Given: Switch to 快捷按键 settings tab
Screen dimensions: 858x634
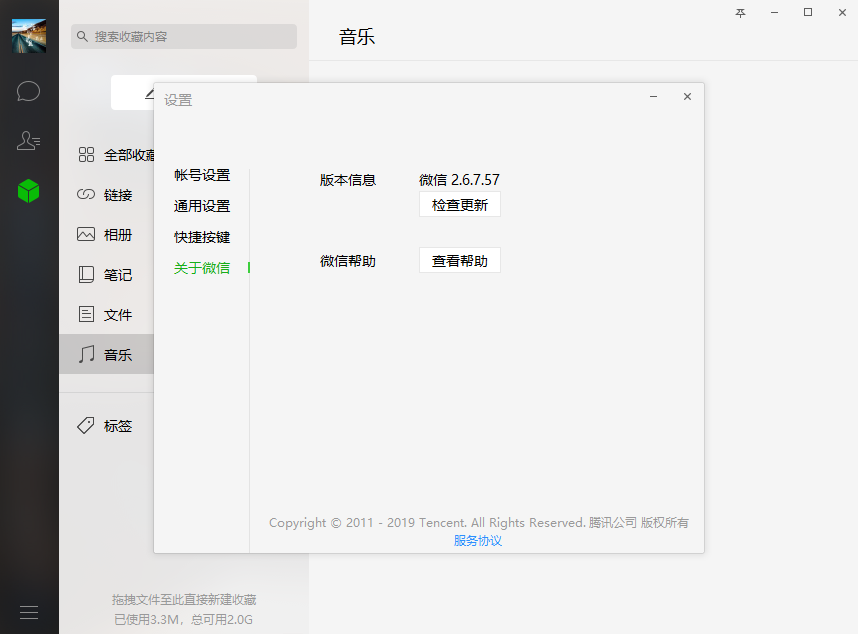Looking at the screenshot, I should coord(202,237).
